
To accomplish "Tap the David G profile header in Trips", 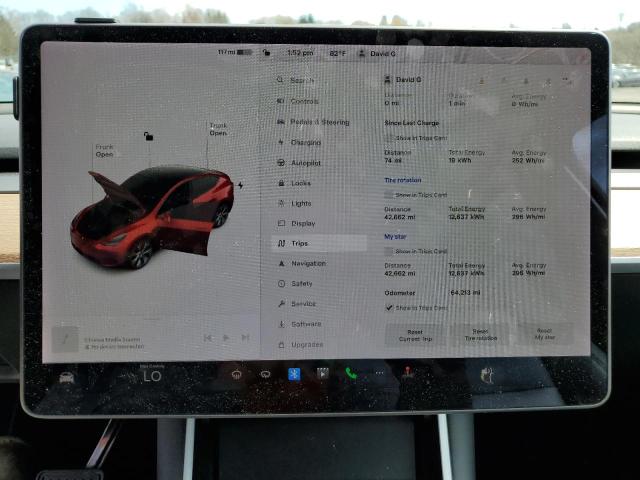I will [403, 80].
